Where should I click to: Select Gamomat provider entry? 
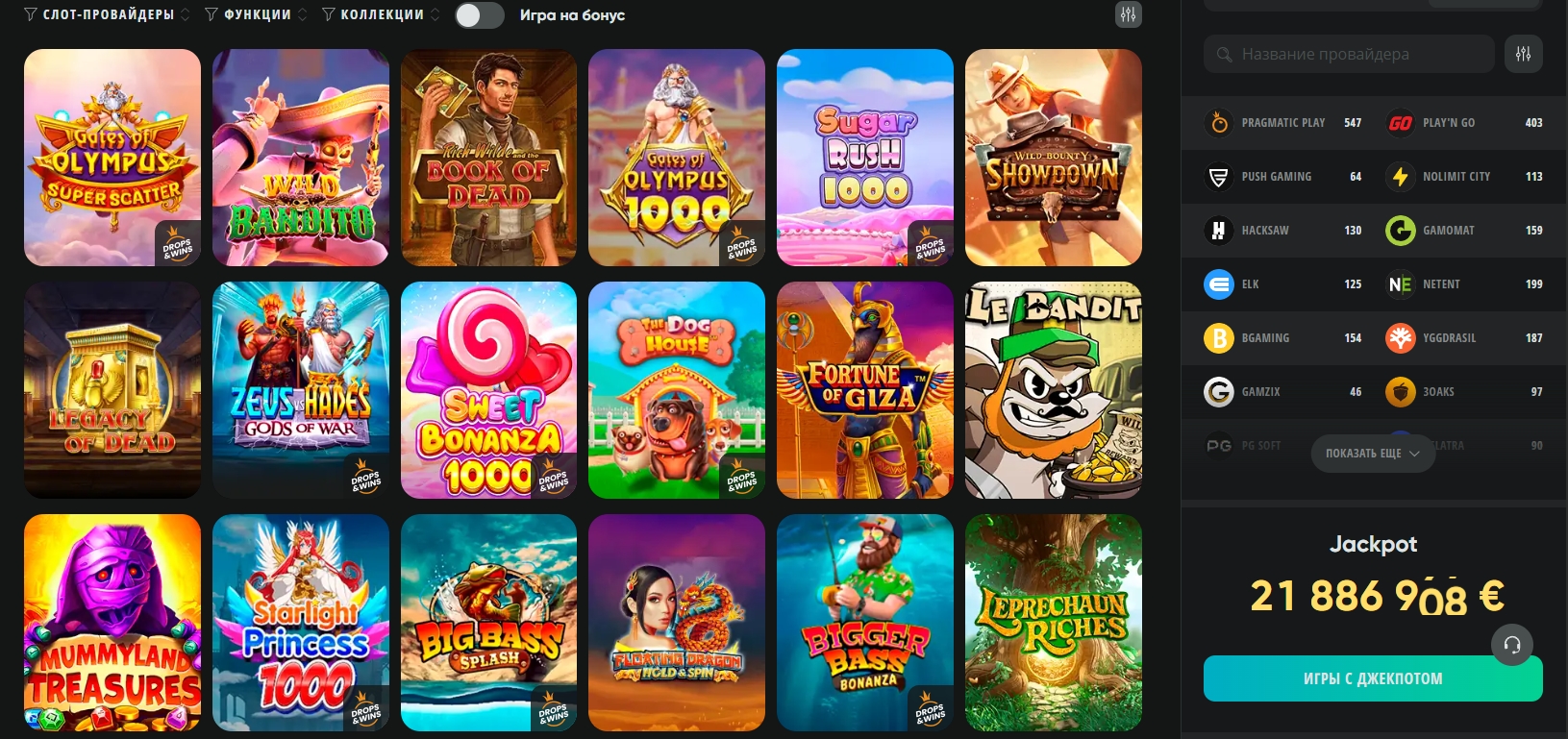coord(1464,231)
